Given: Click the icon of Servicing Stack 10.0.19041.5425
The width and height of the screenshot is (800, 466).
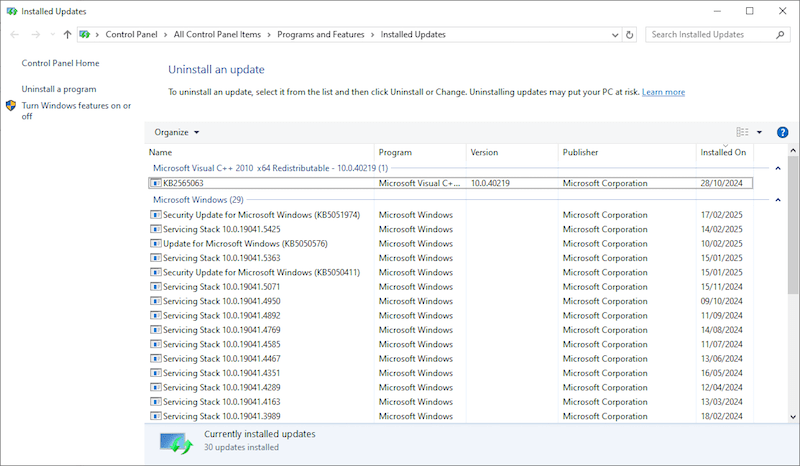Looking at the screenshot, I should tap(156, 229).
